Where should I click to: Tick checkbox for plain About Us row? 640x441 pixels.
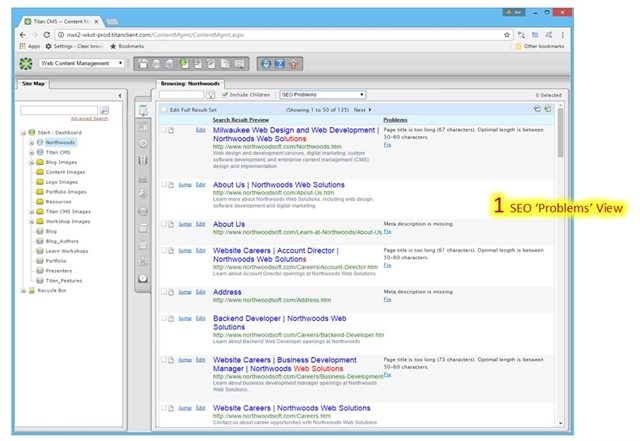[164, 224]
